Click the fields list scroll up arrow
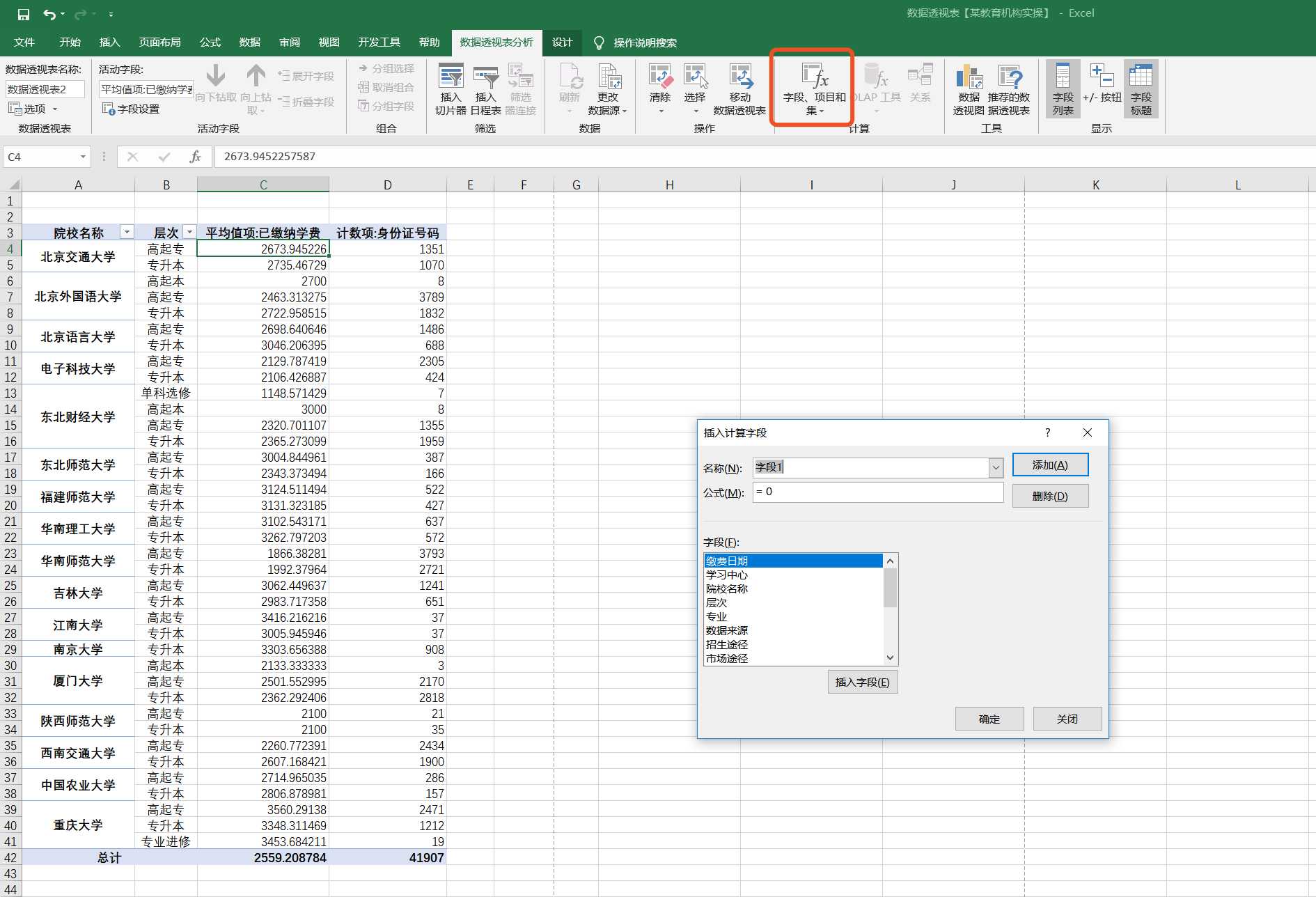This screenshot has height=897, width=1316. [x=890, y=561]
